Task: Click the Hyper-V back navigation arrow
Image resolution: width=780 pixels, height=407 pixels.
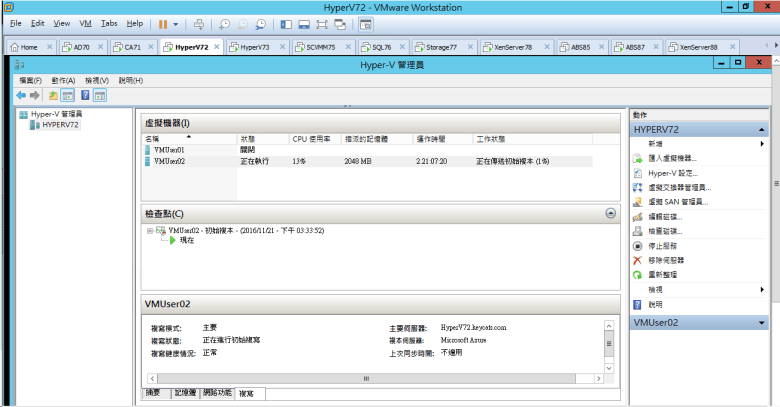Action: point(20,95)
